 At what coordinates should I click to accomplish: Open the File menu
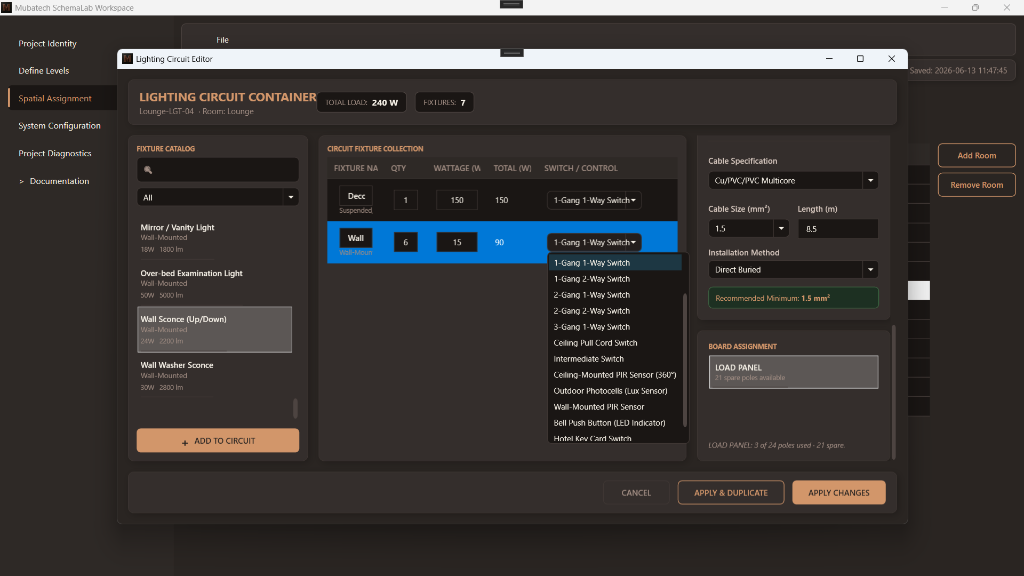(x=222, y=40)
